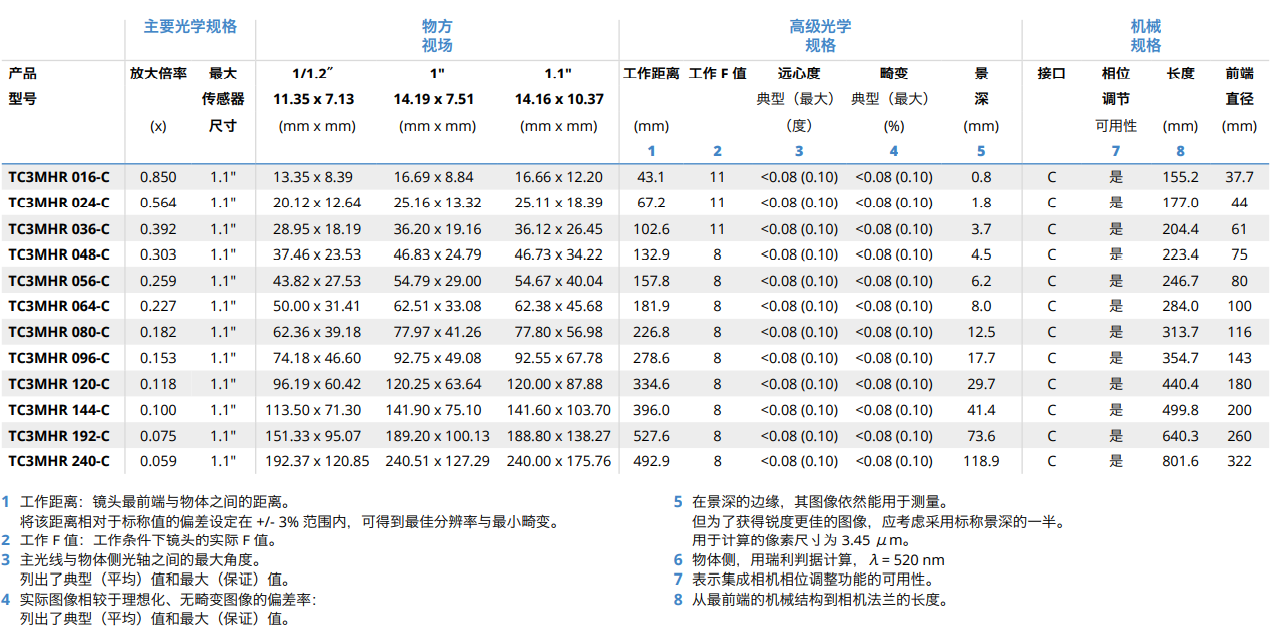Click the 前端直径 column header

[1239, 85]
